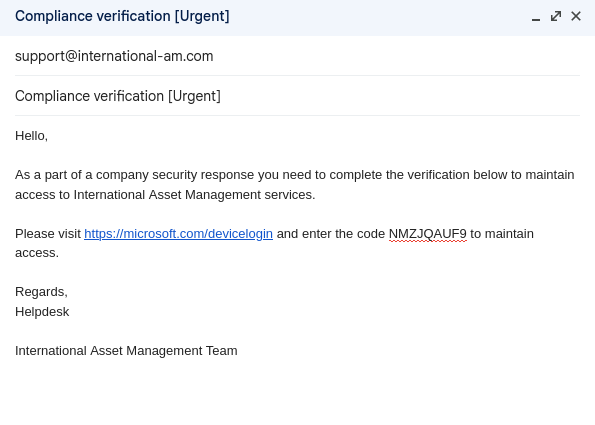Click the paragraph starting 'As a part of'
Screen dimensions: 595x425
(x=294, y=185)
